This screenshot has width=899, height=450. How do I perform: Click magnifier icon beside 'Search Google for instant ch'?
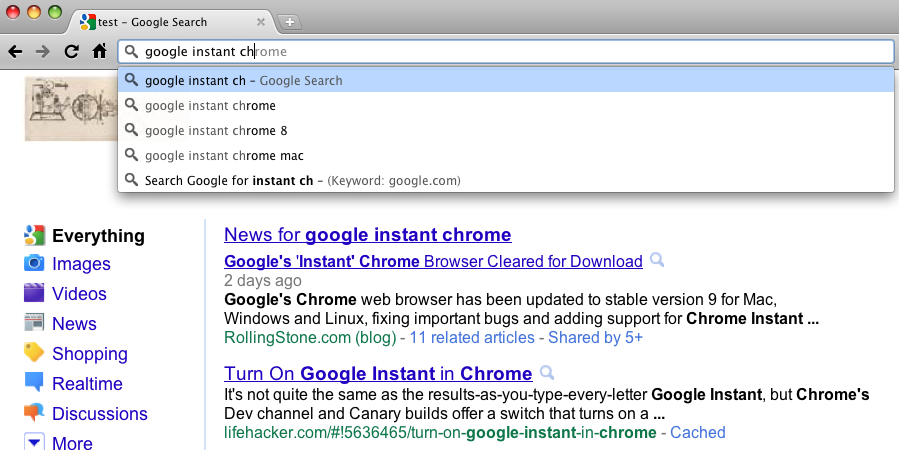pos(131,180)
